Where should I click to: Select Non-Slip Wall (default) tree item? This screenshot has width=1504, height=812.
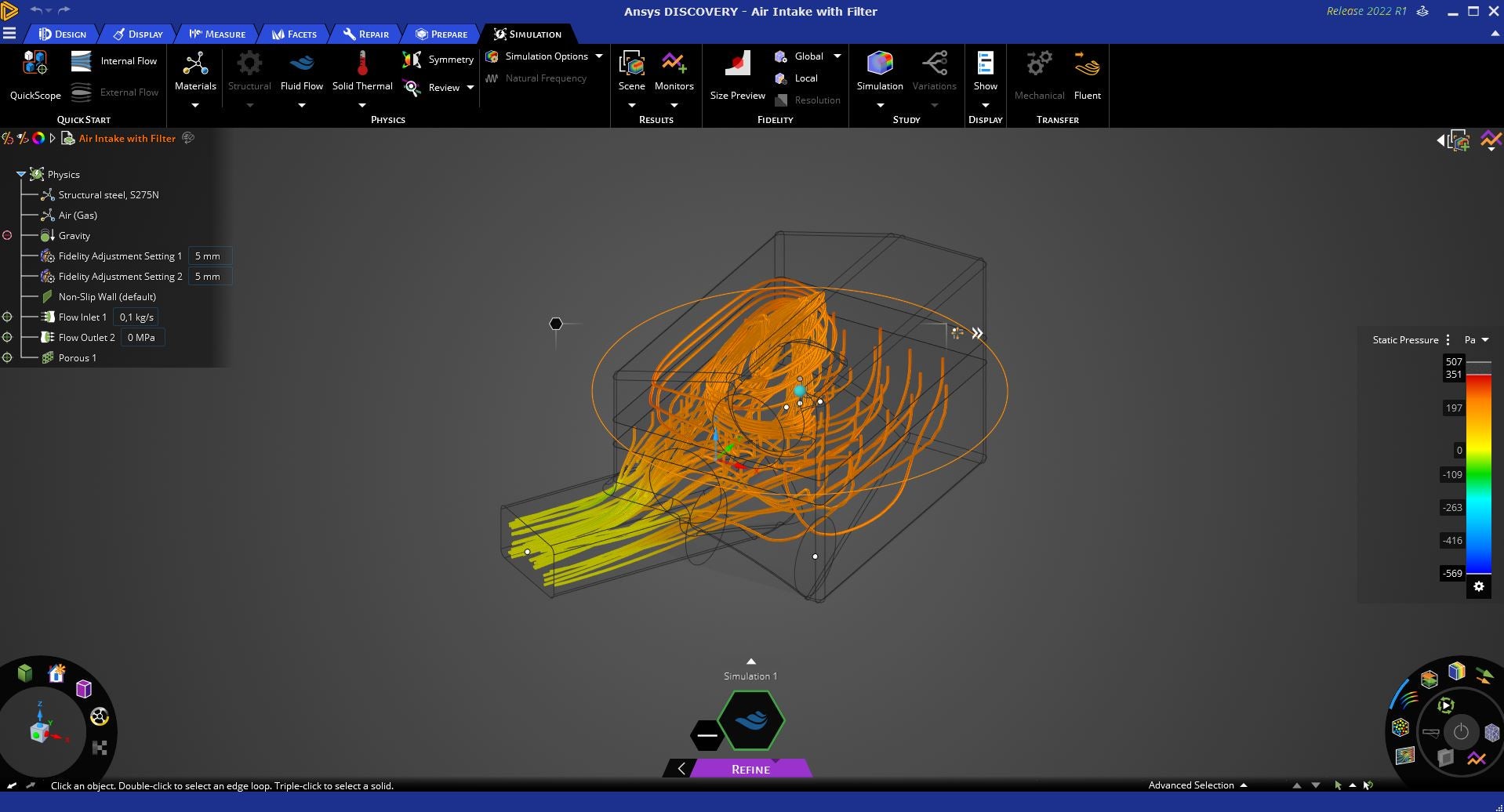coord(107,297)
